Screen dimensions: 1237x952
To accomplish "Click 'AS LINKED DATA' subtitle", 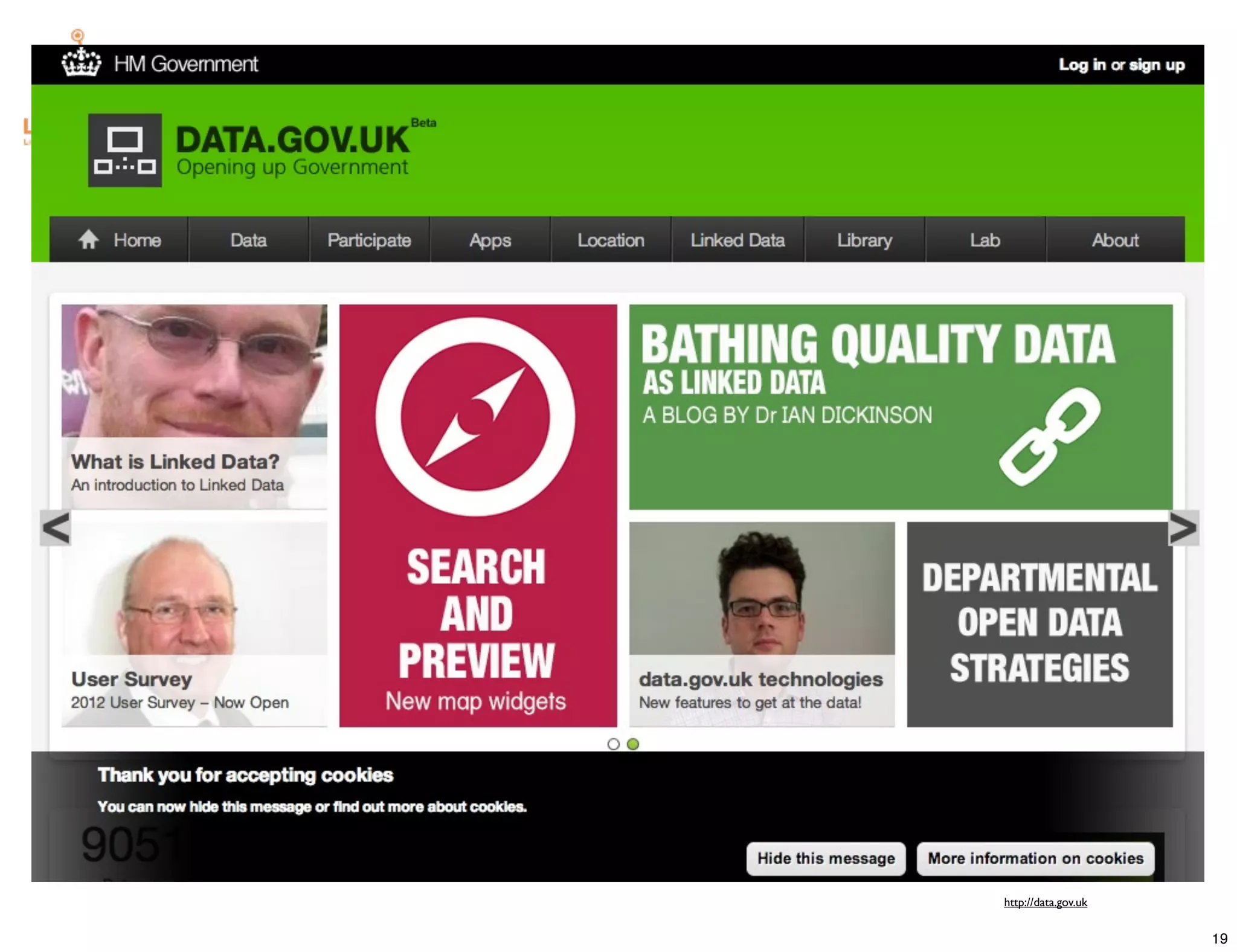I will click(x=734, y=382).
